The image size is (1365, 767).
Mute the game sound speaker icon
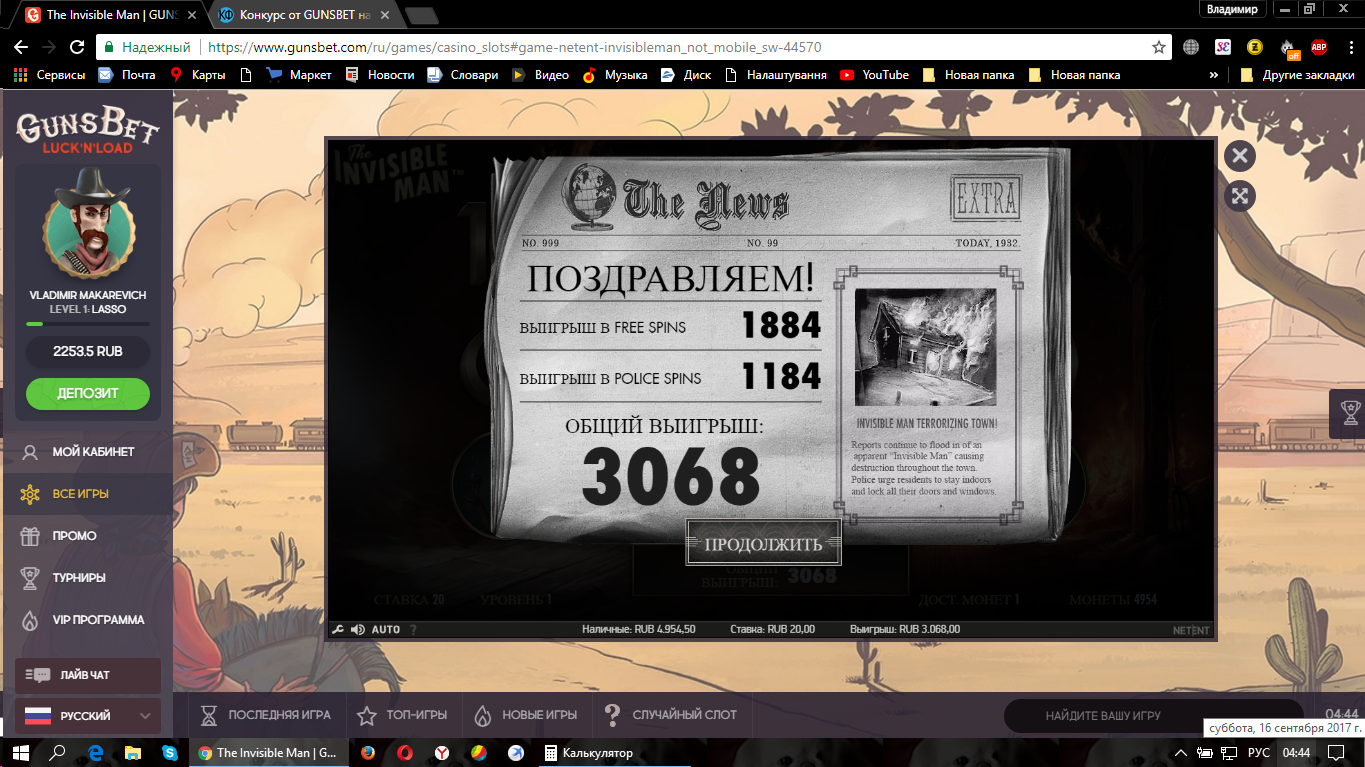[x=357, y=629]
